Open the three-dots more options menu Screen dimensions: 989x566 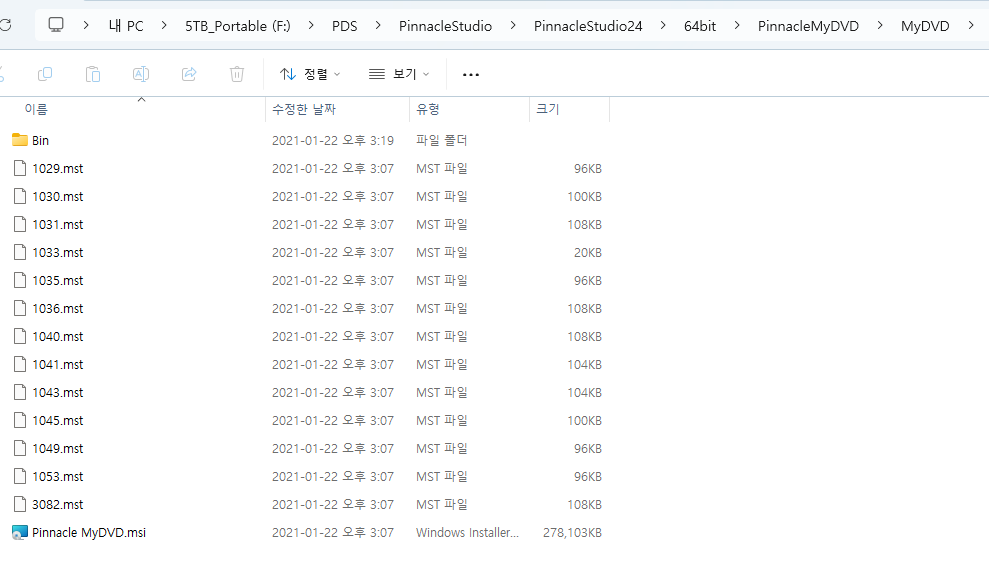click(471, 74)
